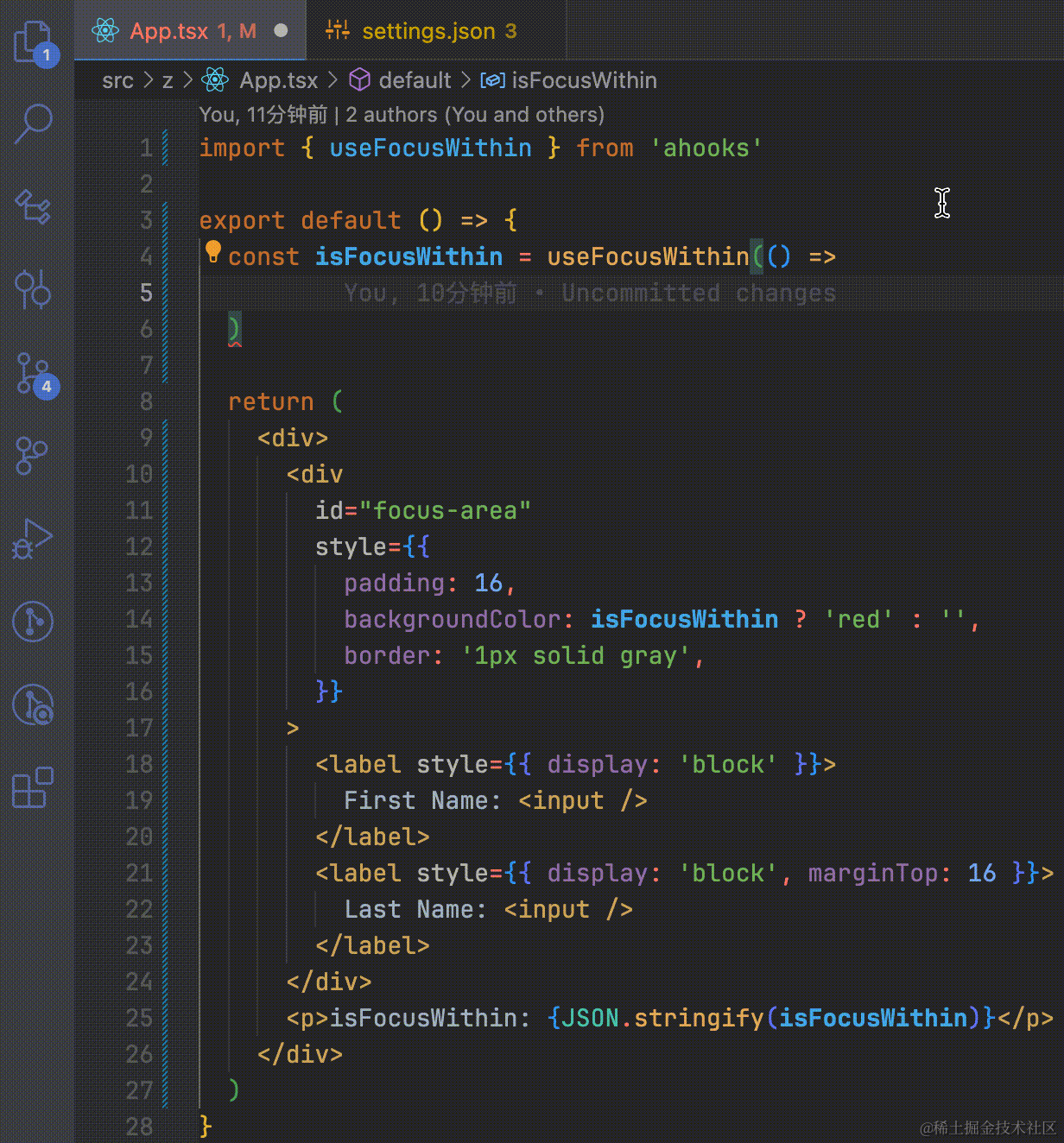Image resolution: width=1064 pixels, height=1143 pixels.
Task: Click "Last Name:" text on line 22
Action: (415, 909)
